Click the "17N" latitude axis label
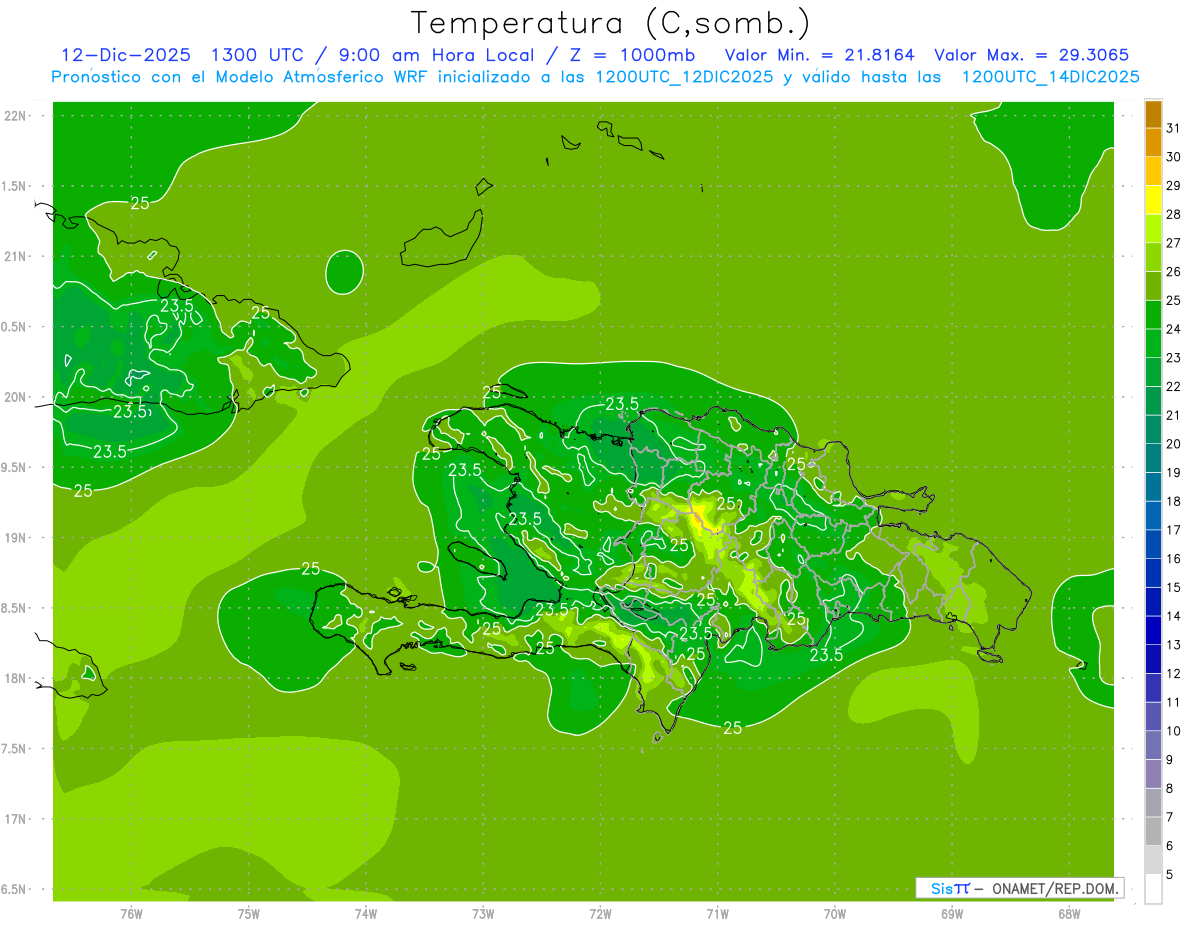Image resolution: width=1200 pixels, height=927 pixels. (x=17, y=819)
